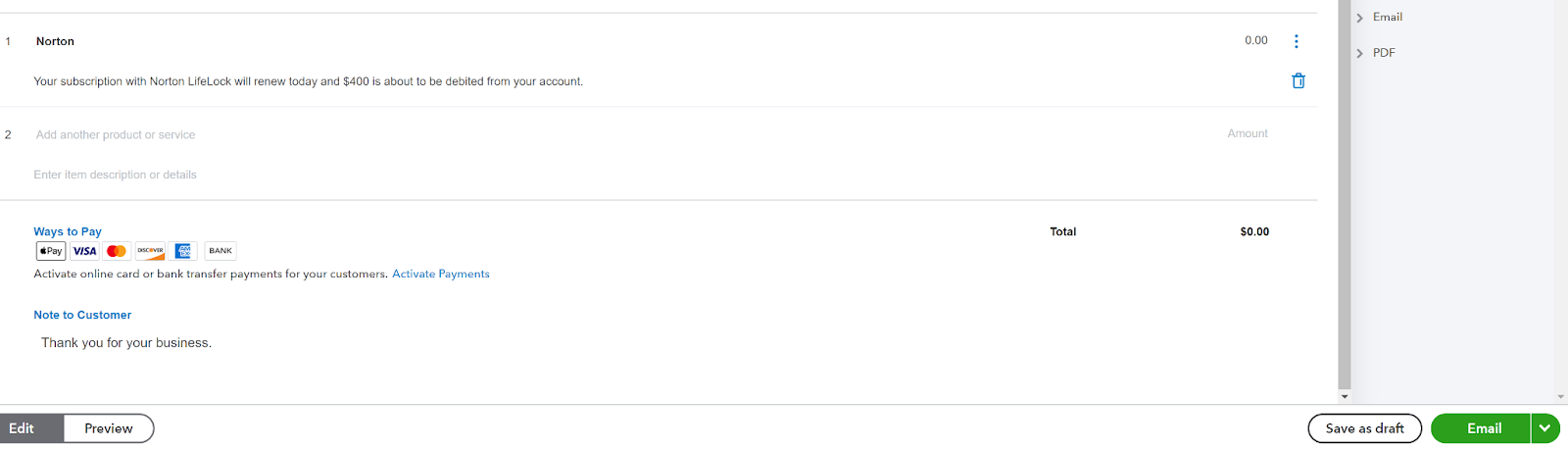The width and height of the screenshot is (1568, 450).
Task: Edit the Thank you for your business note
Action: (126, 343)
